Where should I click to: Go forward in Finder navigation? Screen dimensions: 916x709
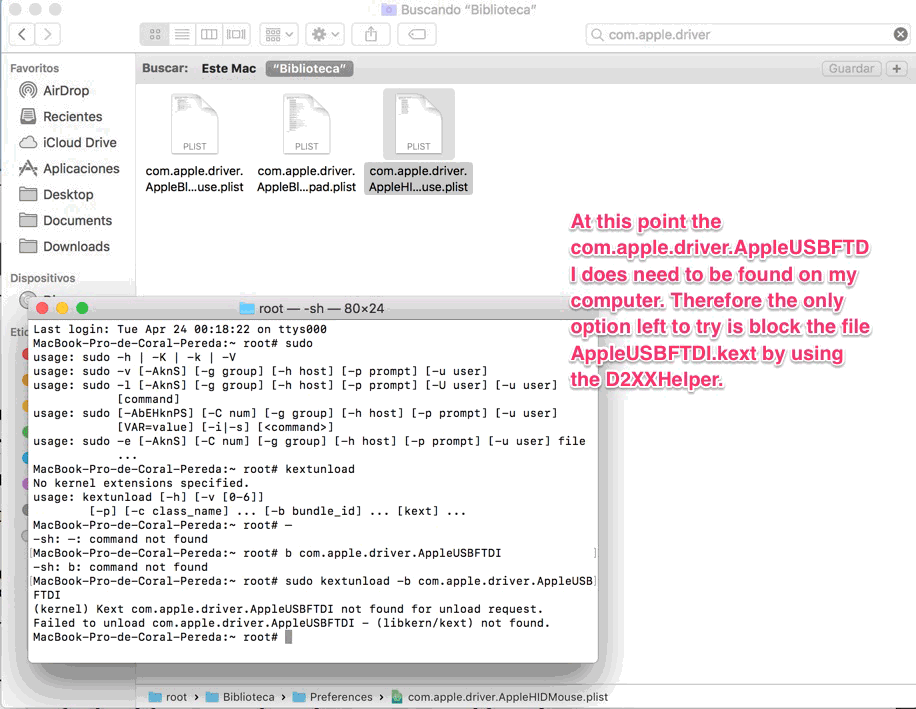point(48,34)
